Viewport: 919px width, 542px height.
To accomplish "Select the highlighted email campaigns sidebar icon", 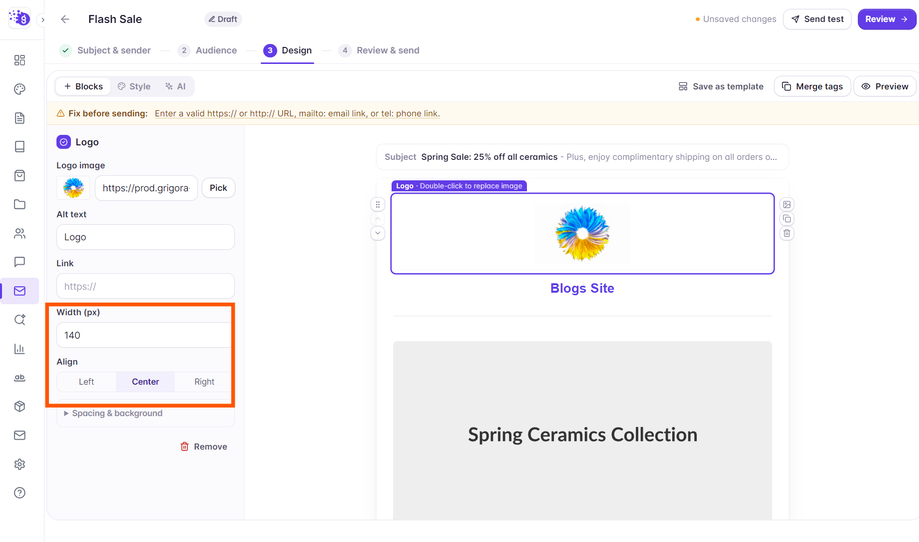I will (x=19, y=291).
